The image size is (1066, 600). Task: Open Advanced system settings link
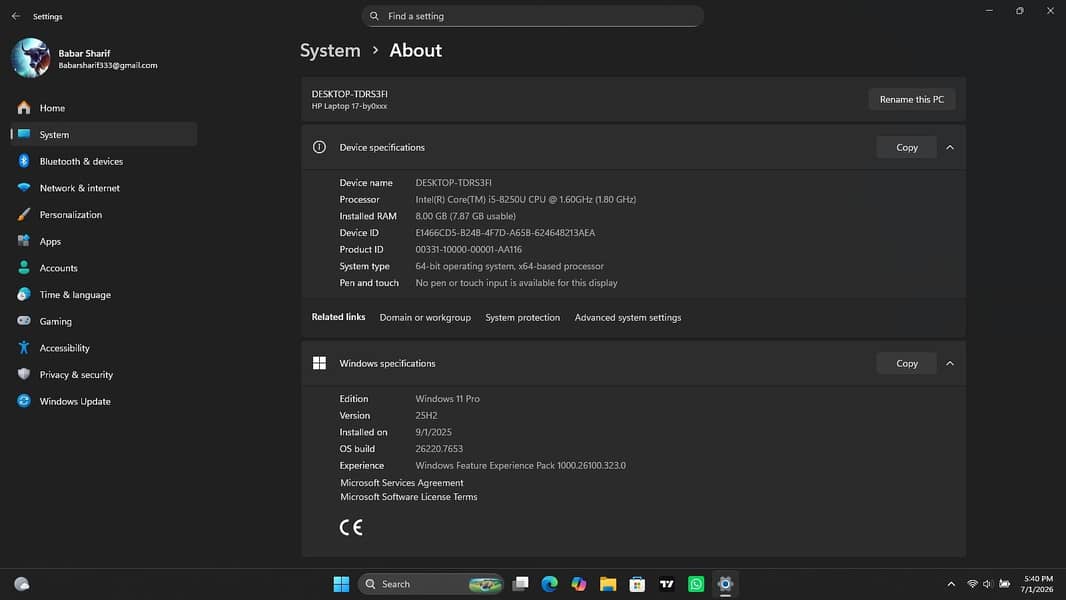click(x=627, y=317)
